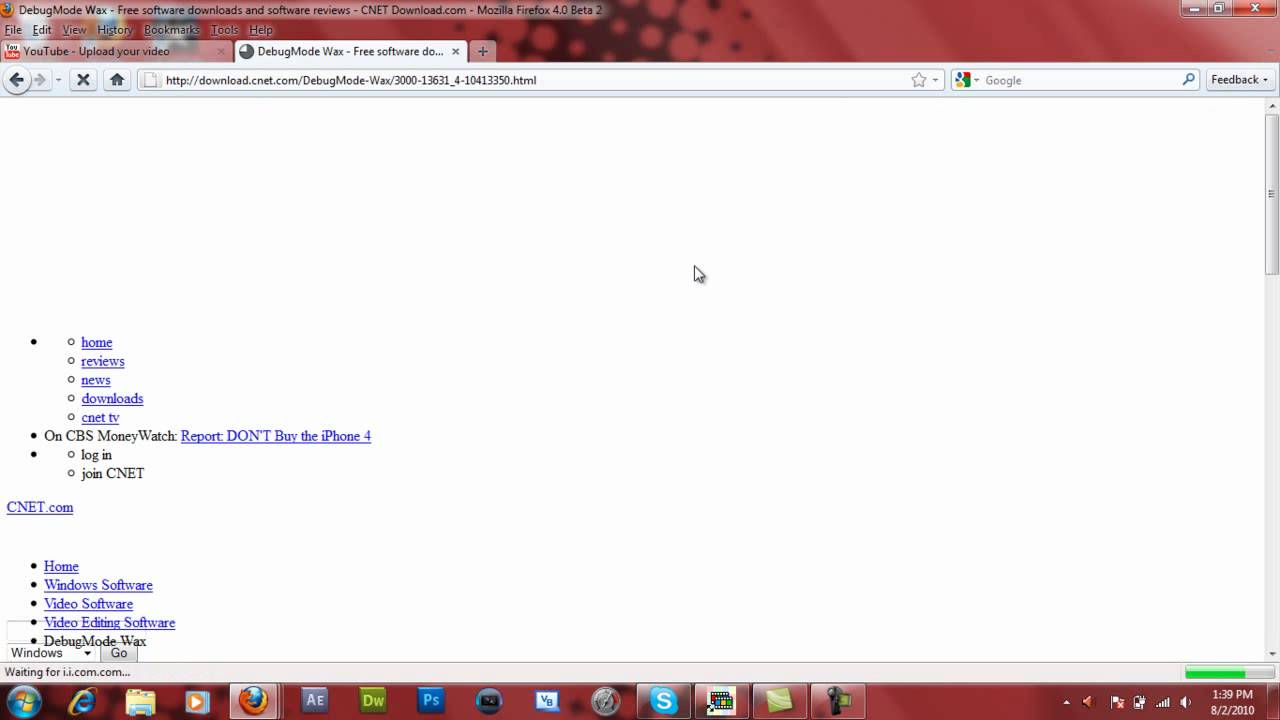Open Dreamweaver from taskbar
Image resolution: width=1280 pixels, height=720 pixels.
(373, 701)
